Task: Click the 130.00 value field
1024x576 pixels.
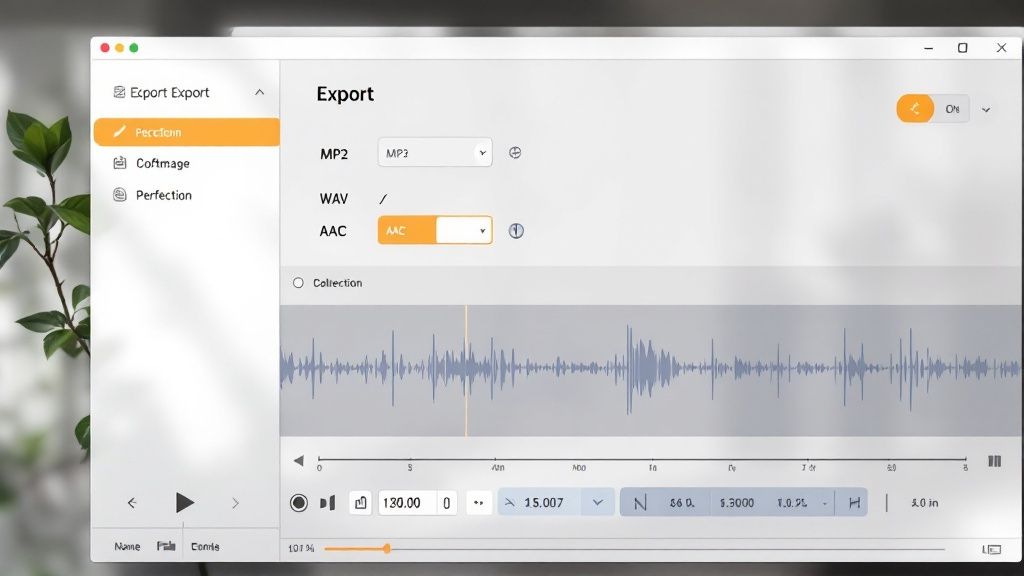Action: point(407,503)
